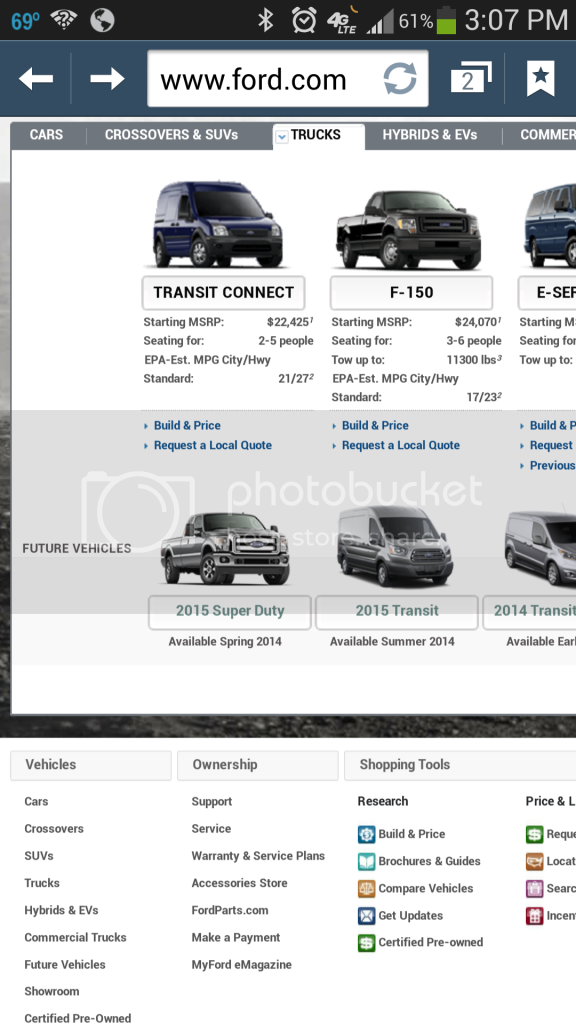Open the browser tabs switcher showing 2
The height and width of the screenshot is (1024, 576).
pyautogui.click(x=471, y=78)
